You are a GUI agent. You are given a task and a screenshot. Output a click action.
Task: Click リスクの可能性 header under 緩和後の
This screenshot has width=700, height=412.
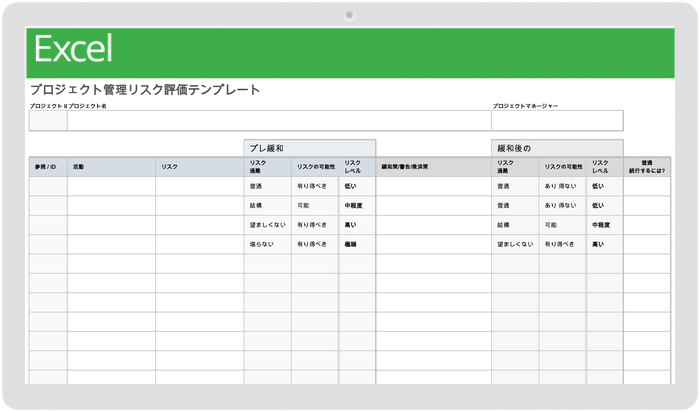[x=562, y=167]
